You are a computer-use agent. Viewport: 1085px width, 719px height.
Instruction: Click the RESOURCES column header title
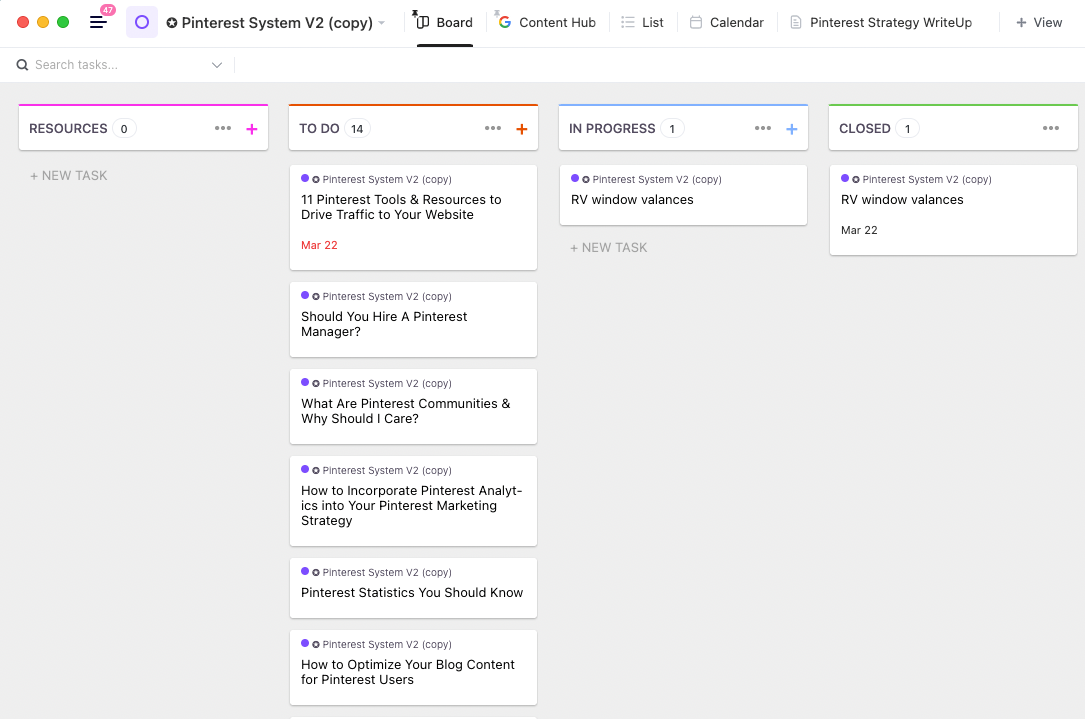tap(68, 129)
